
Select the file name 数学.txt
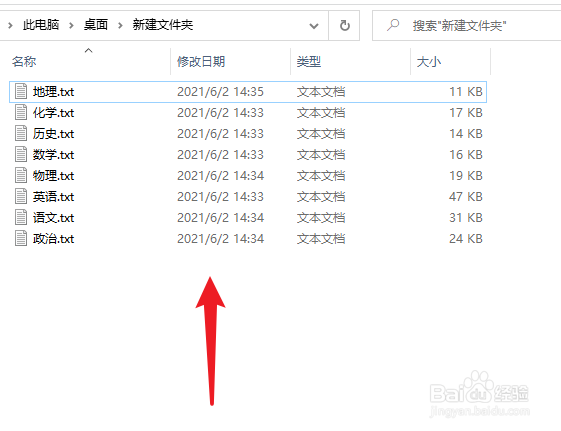point(53,155)
